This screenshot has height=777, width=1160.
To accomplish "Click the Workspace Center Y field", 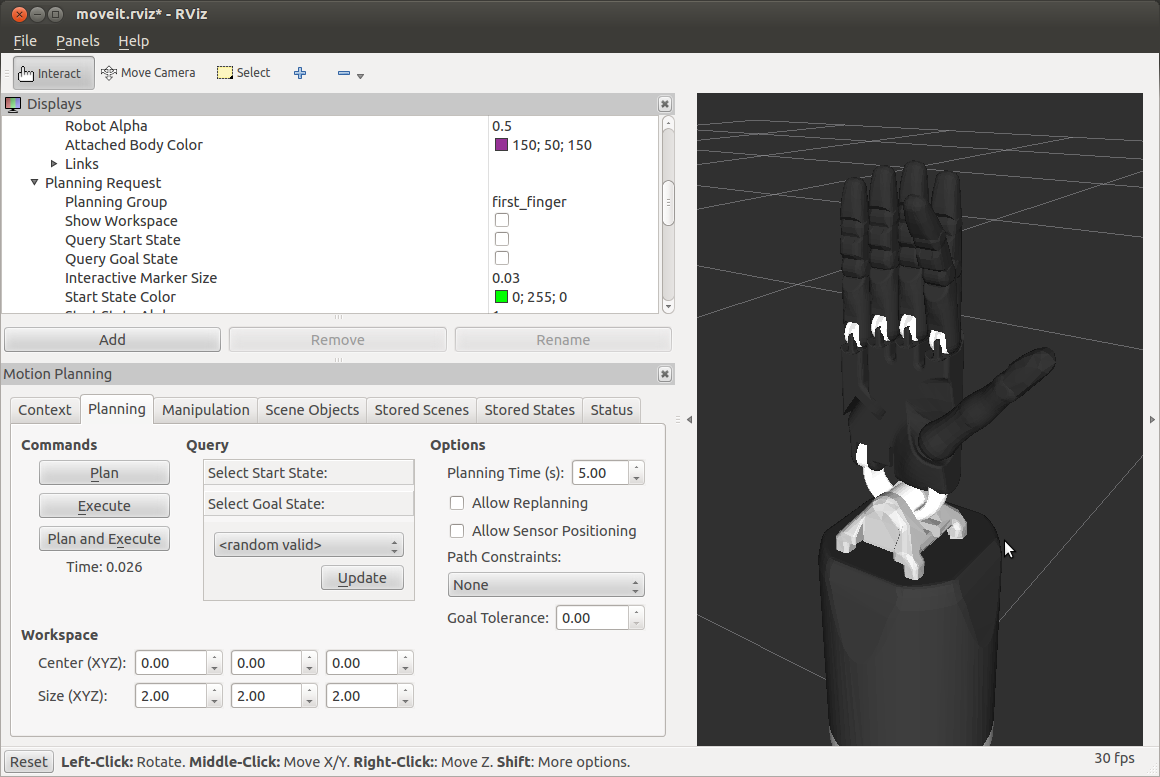I will click(x=266, y=663).
